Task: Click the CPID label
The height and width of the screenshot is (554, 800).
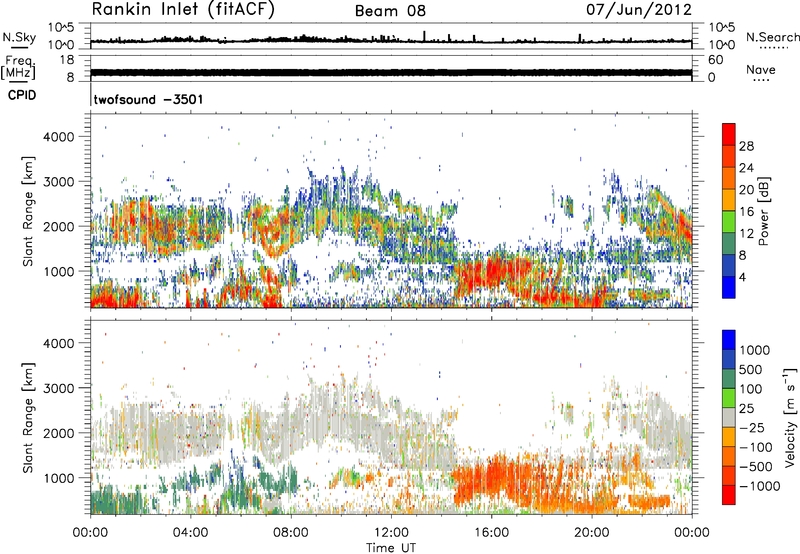Action: click(x=22, y=95)
